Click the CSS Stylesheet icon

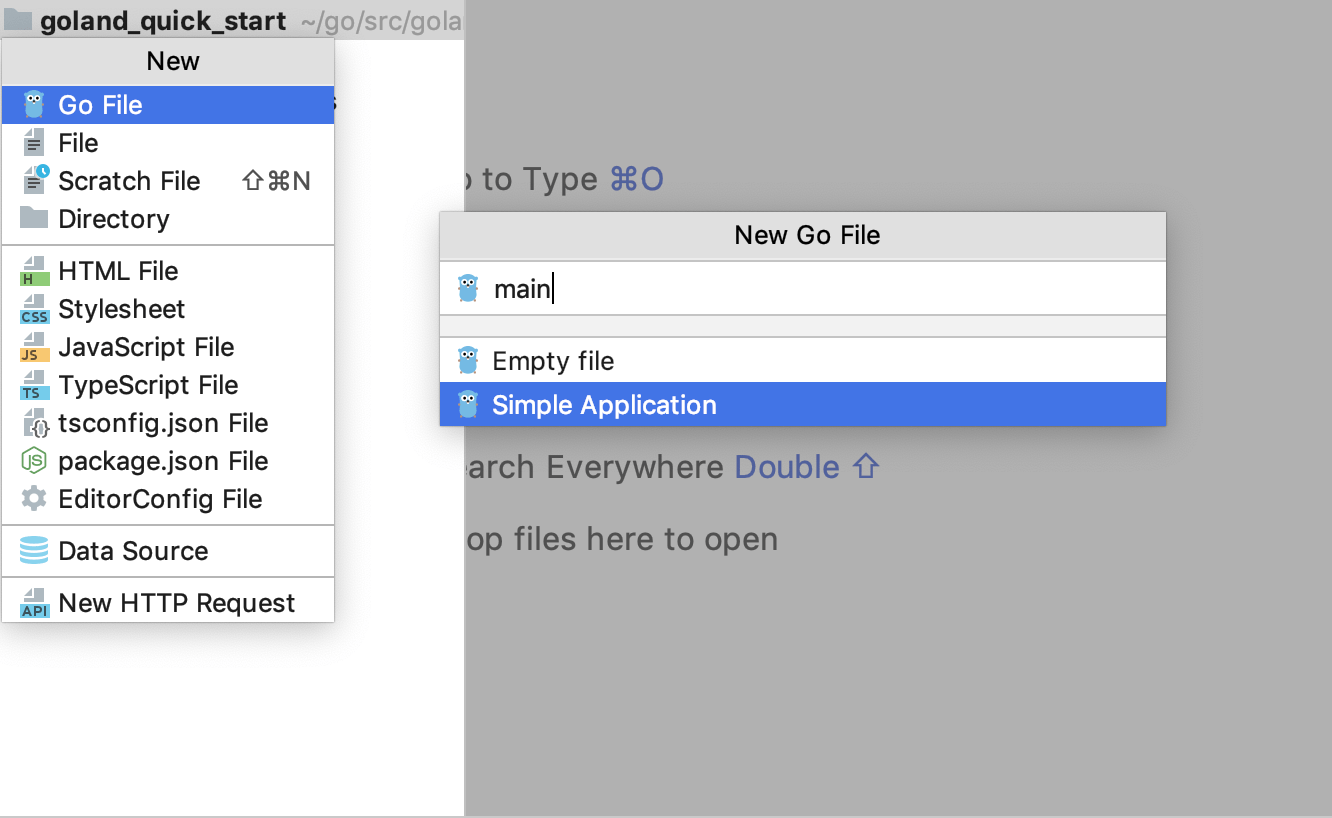coord(34,309)
